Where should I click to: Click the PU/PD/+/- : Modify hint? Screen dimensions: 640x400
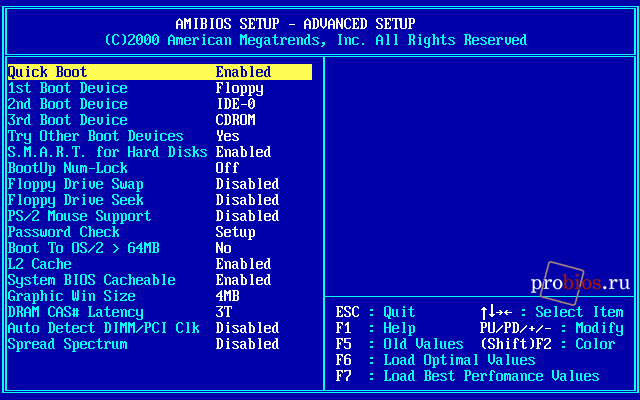pos(552,328)
